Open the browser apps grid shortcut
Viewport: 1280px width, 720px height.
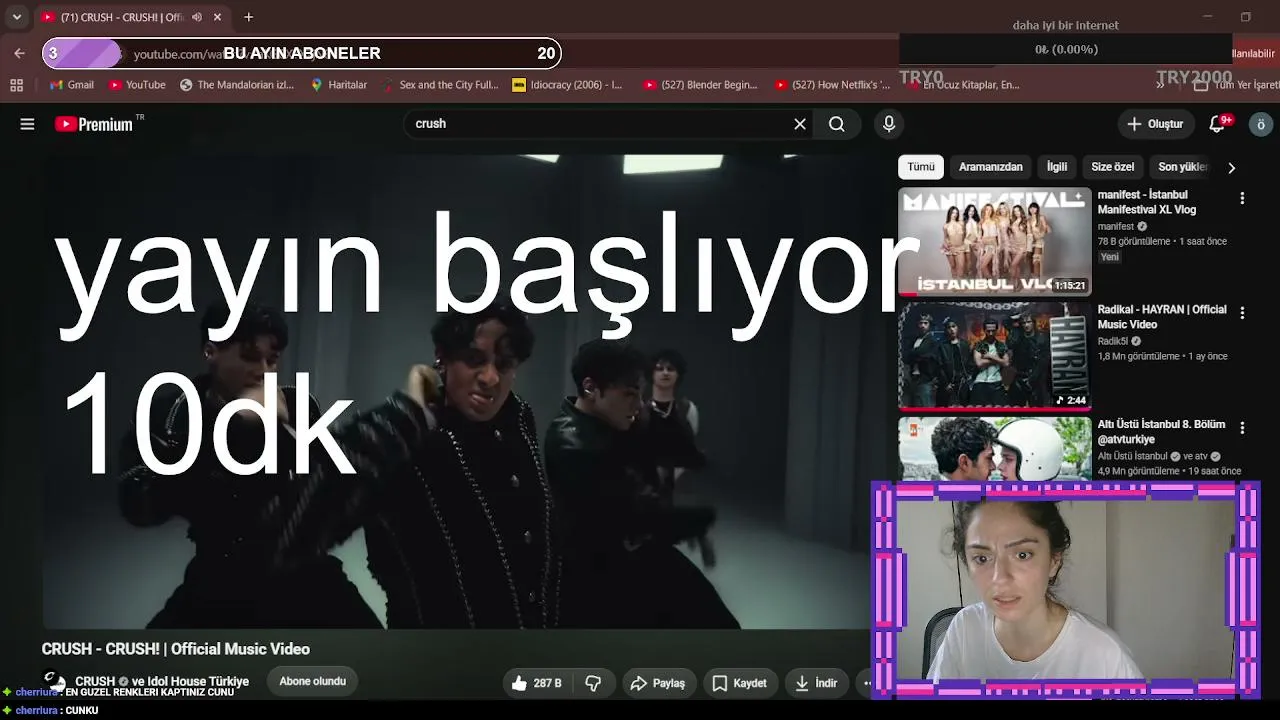pos(16,85)
